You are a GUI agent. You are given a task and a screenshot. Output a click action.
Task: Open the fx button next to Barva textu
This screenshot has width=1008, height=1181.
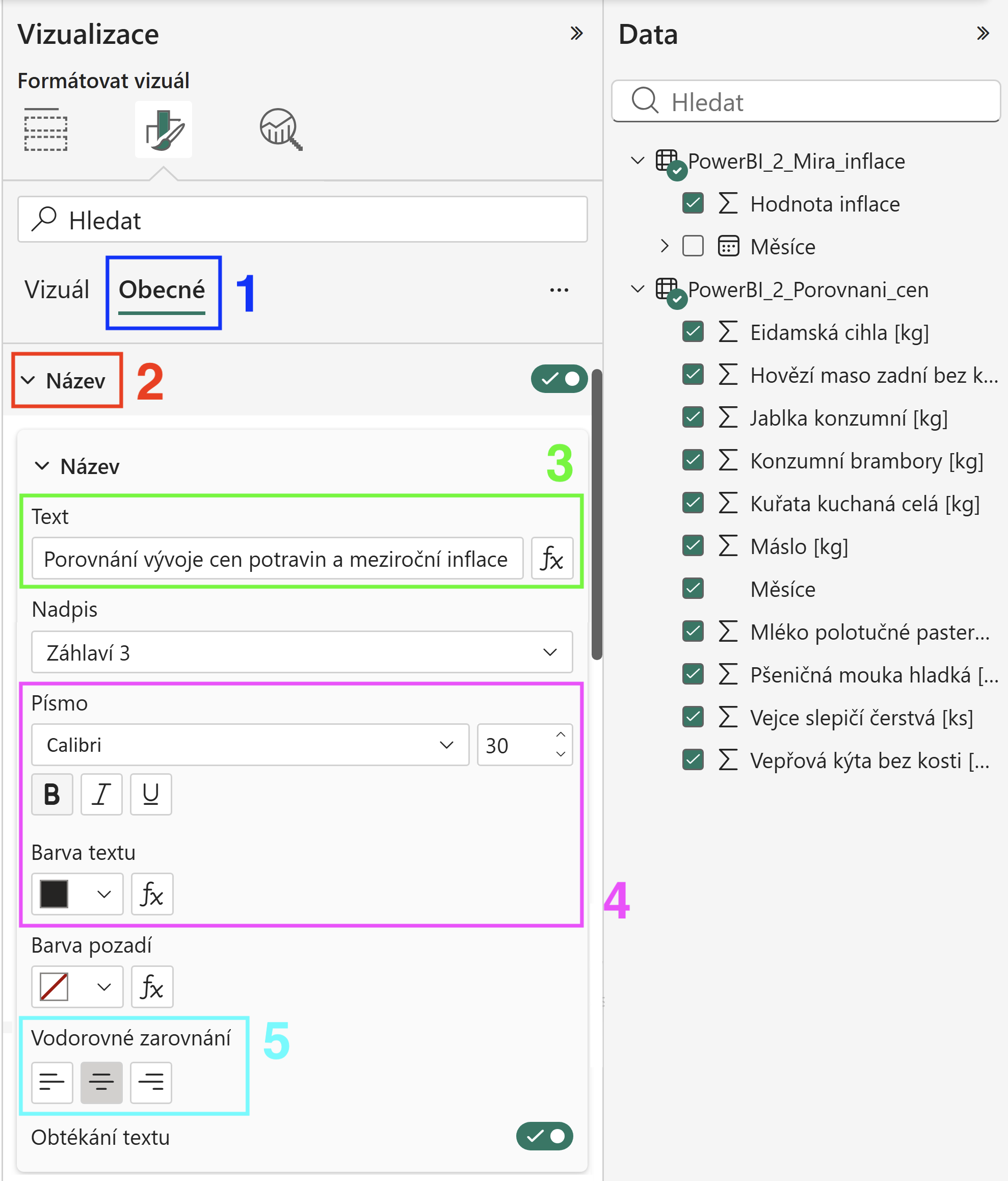152,894
